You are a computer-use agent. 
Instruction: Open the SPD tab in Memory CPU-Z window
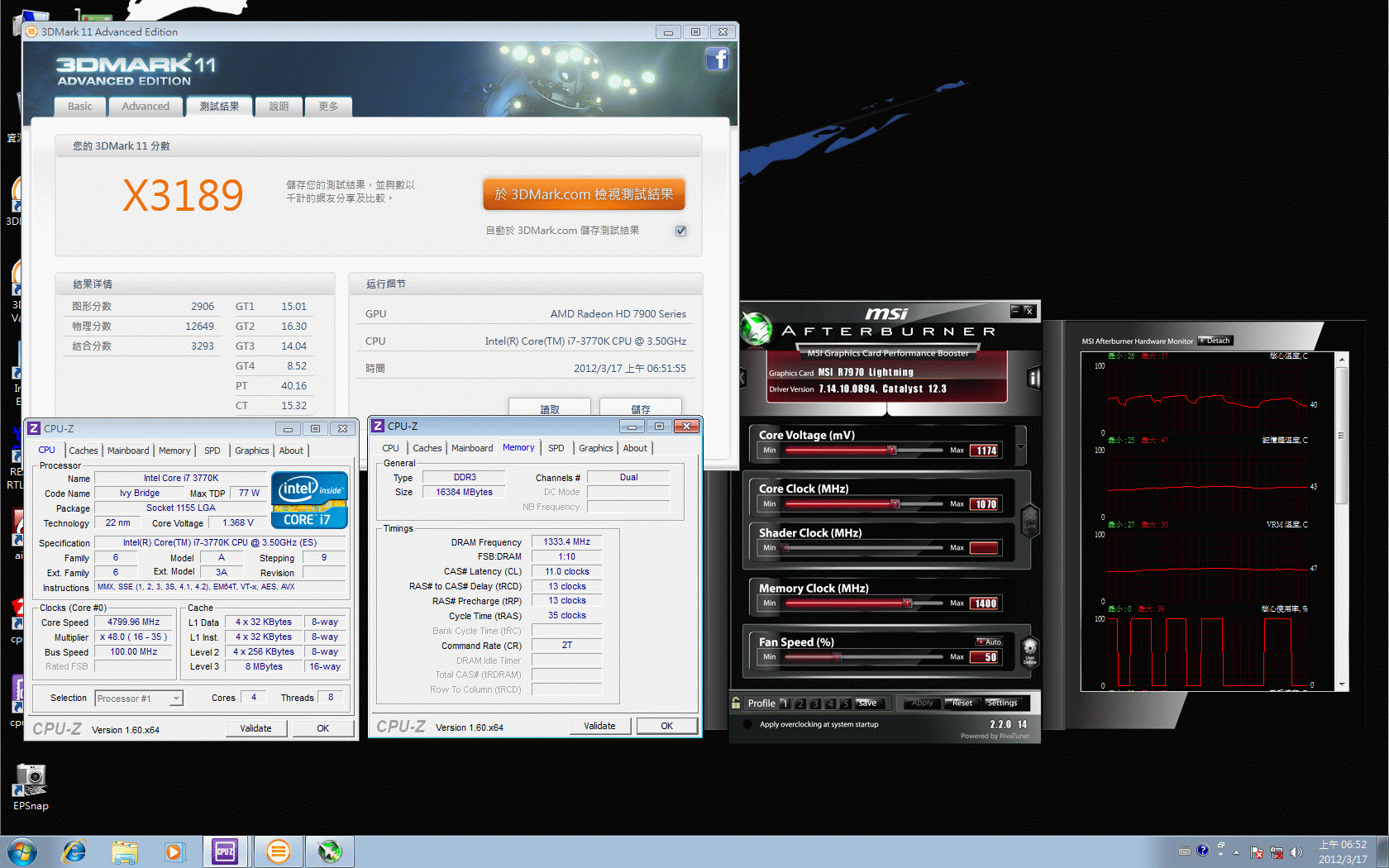click(556, 448)
